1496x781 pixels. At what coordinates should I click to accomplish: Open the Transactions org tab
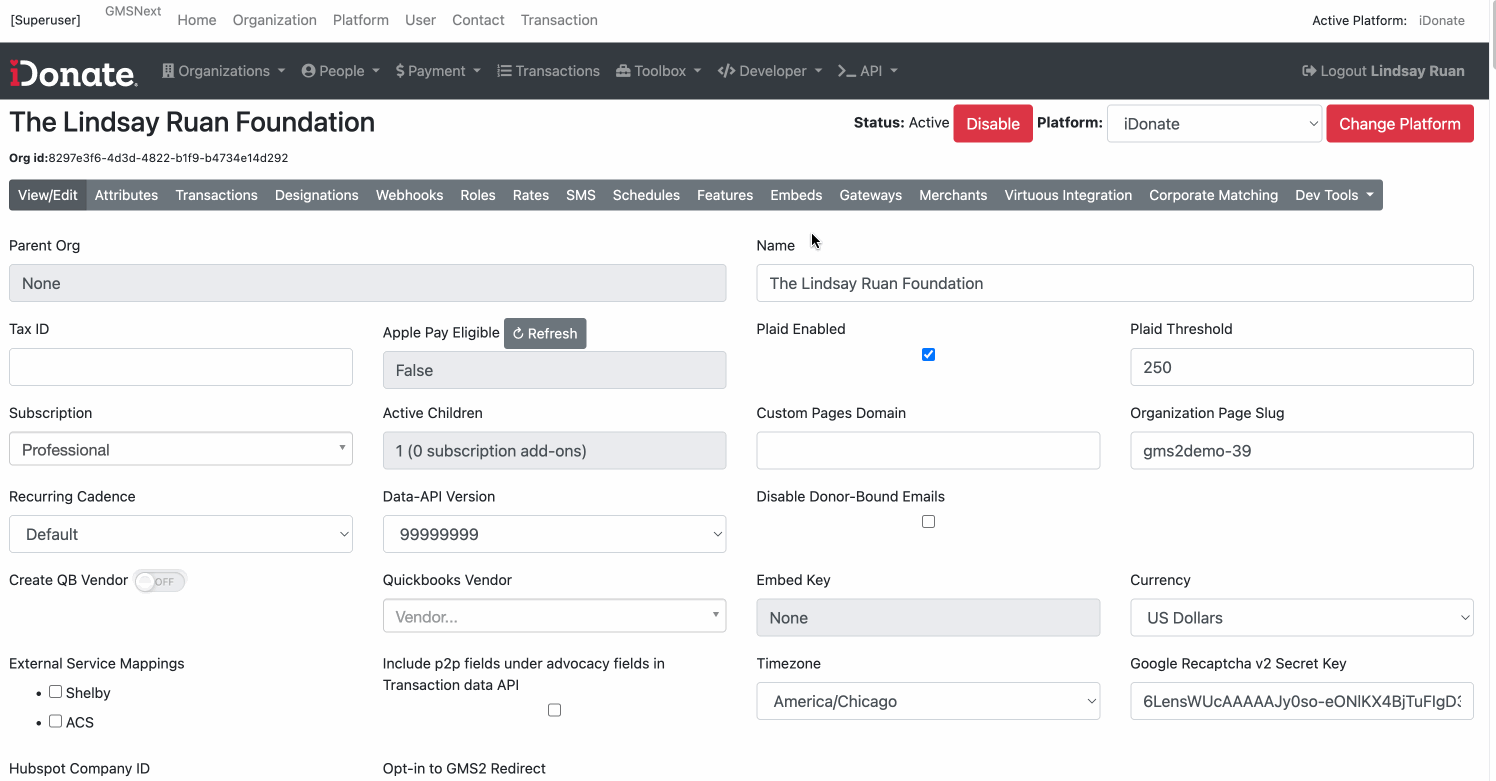pos(217,195)
